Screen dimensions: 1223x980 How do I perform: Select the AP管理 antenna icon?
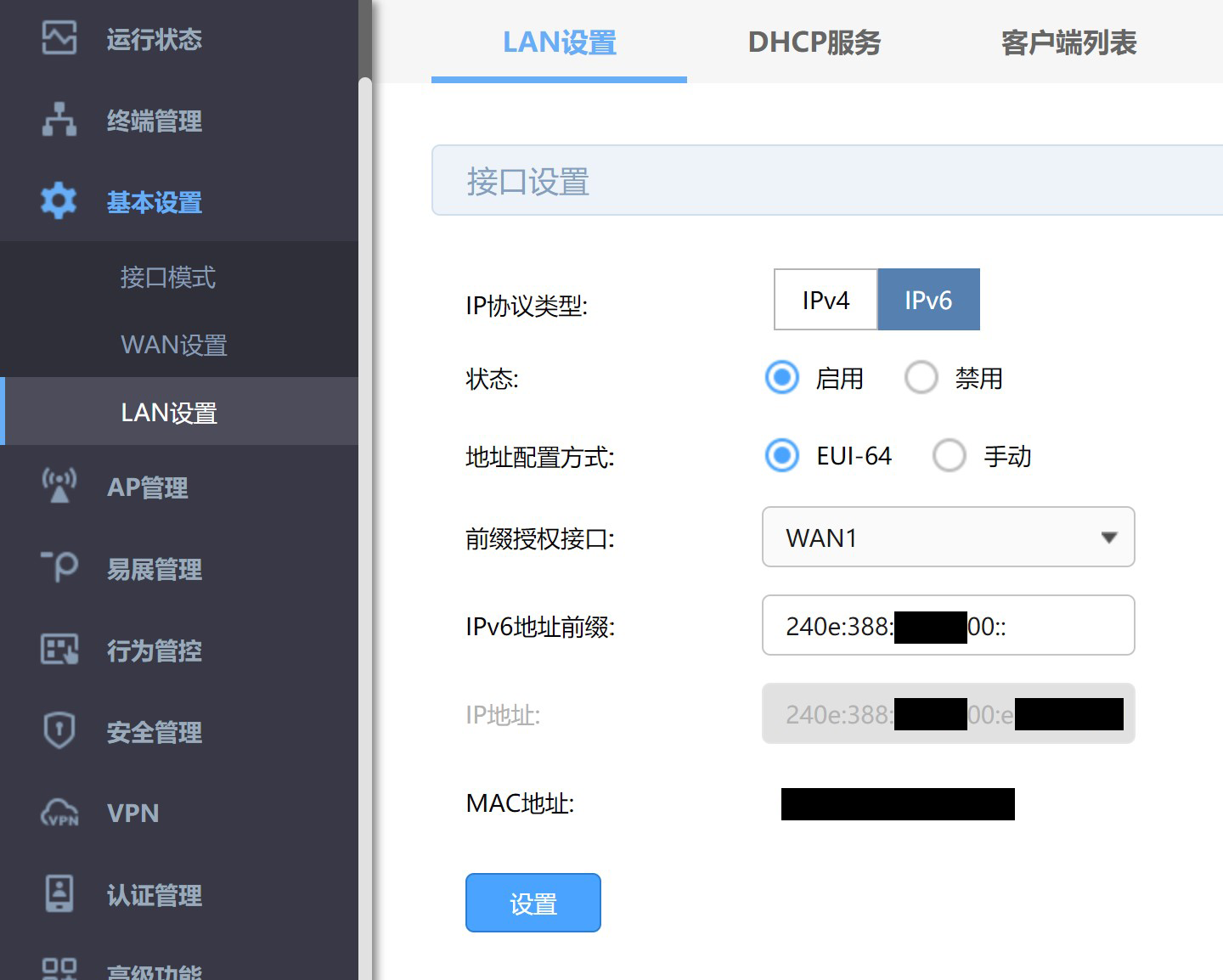tap(59, 486)
